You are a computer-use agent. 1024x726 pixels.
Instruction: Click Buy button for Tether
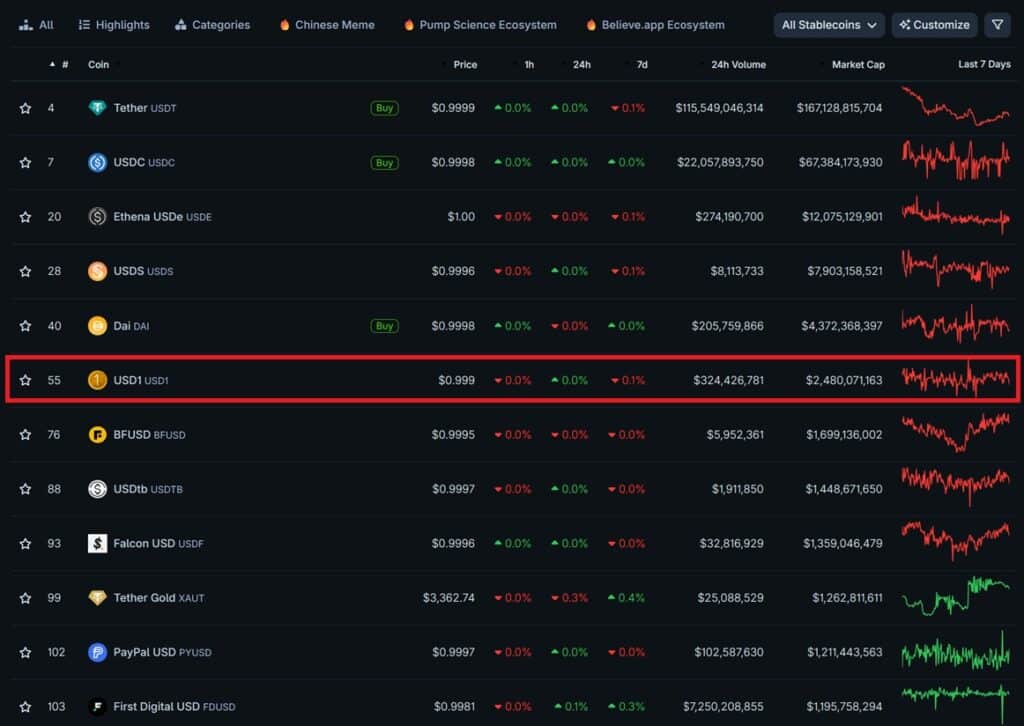(x=385, y=108)
